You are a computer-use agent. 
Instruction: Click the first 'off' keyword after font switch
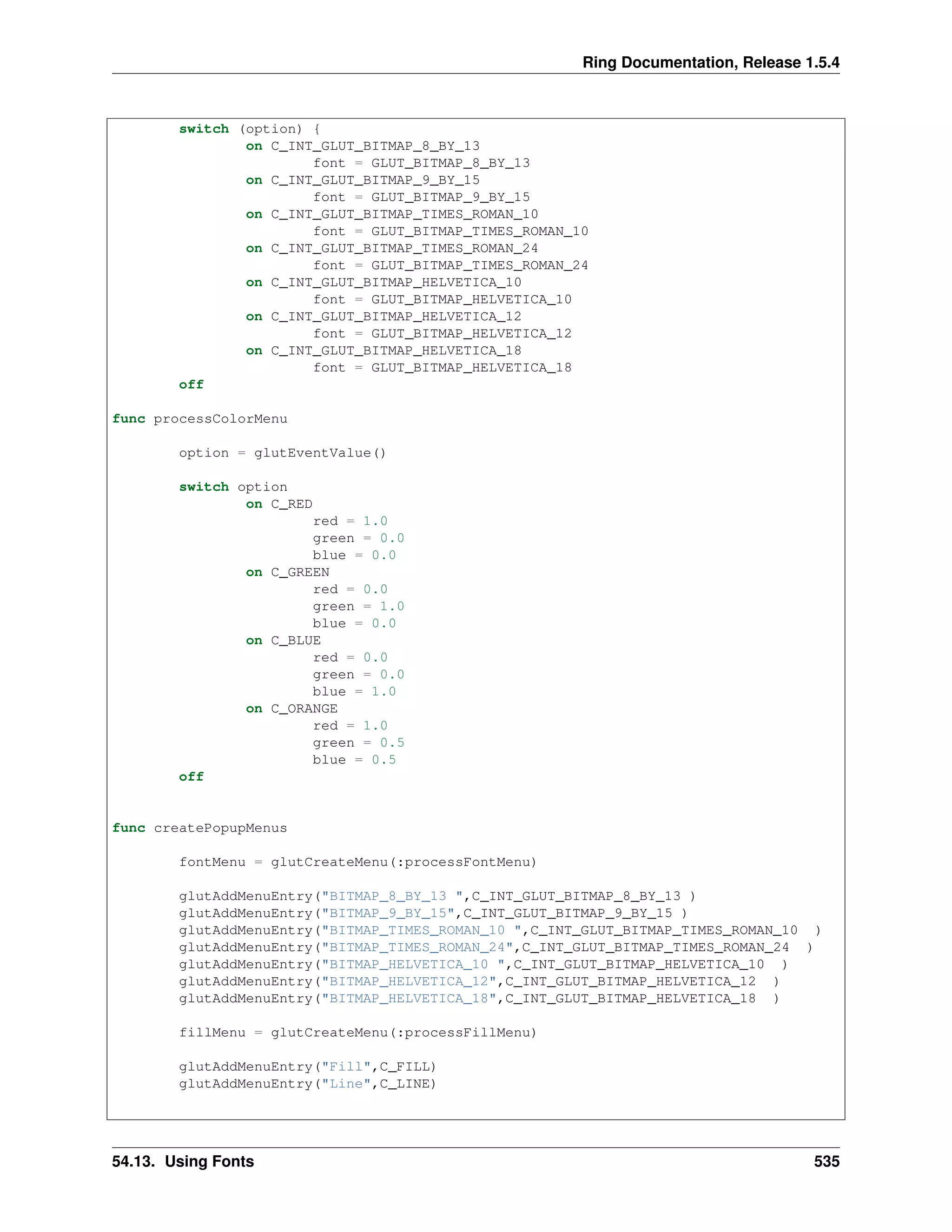coord(191,384)
